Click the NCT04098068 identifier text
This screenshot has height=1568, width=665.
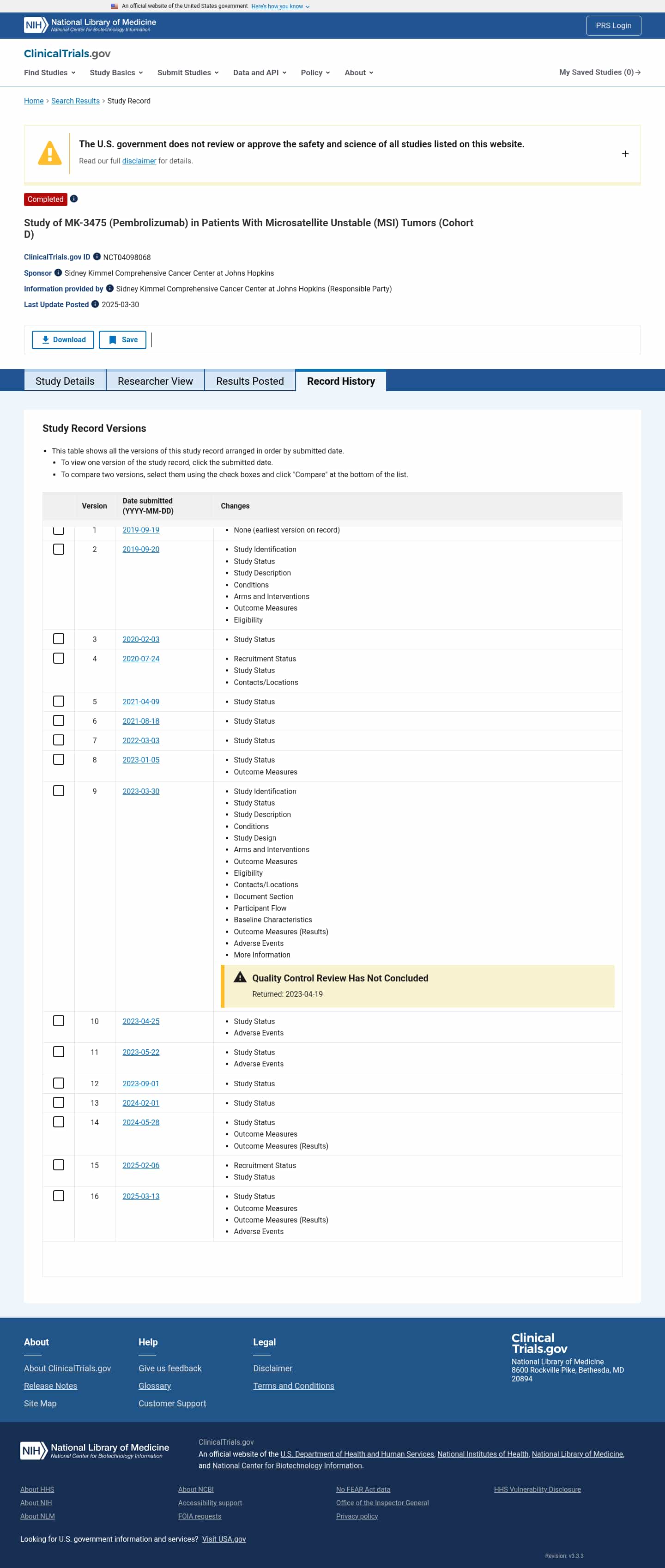[127, 257]
